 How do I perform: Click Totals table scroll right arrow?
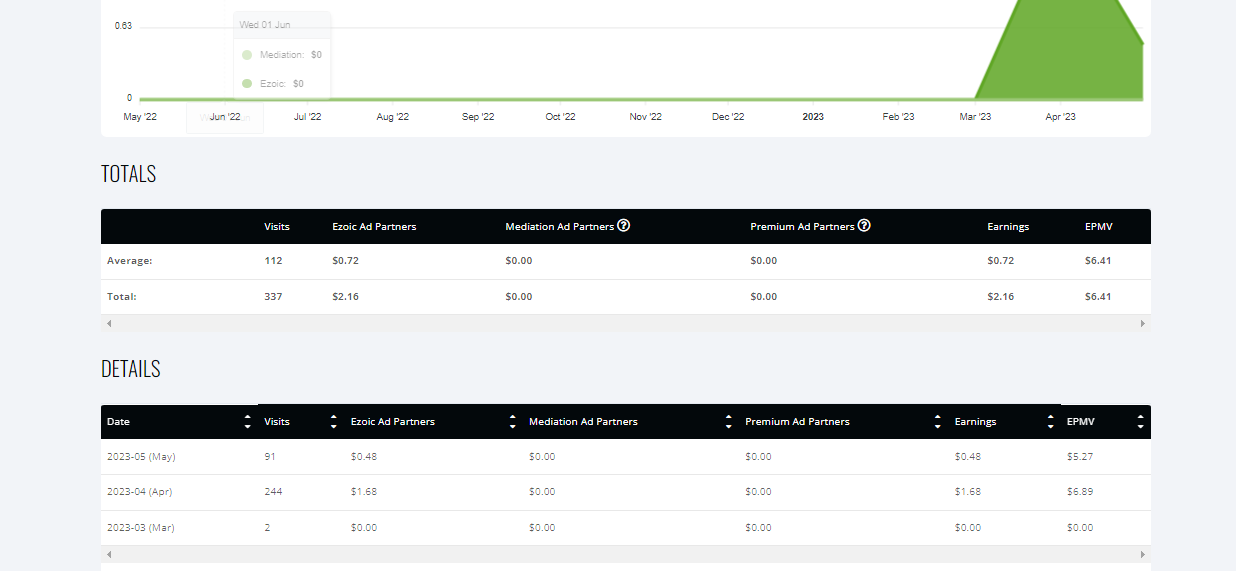pyautogui.click(x=1143, y=324)
